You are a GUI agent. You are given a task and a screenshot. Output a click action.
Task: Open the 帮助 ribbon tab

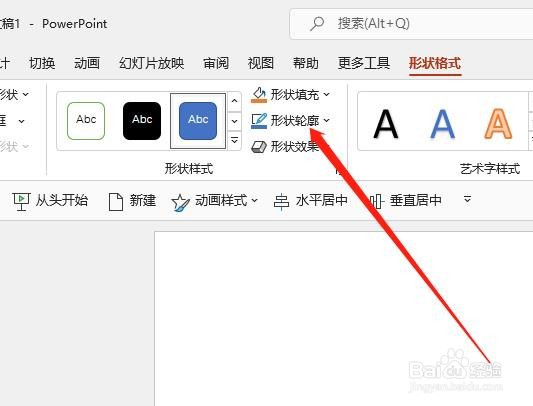[306, 63]
